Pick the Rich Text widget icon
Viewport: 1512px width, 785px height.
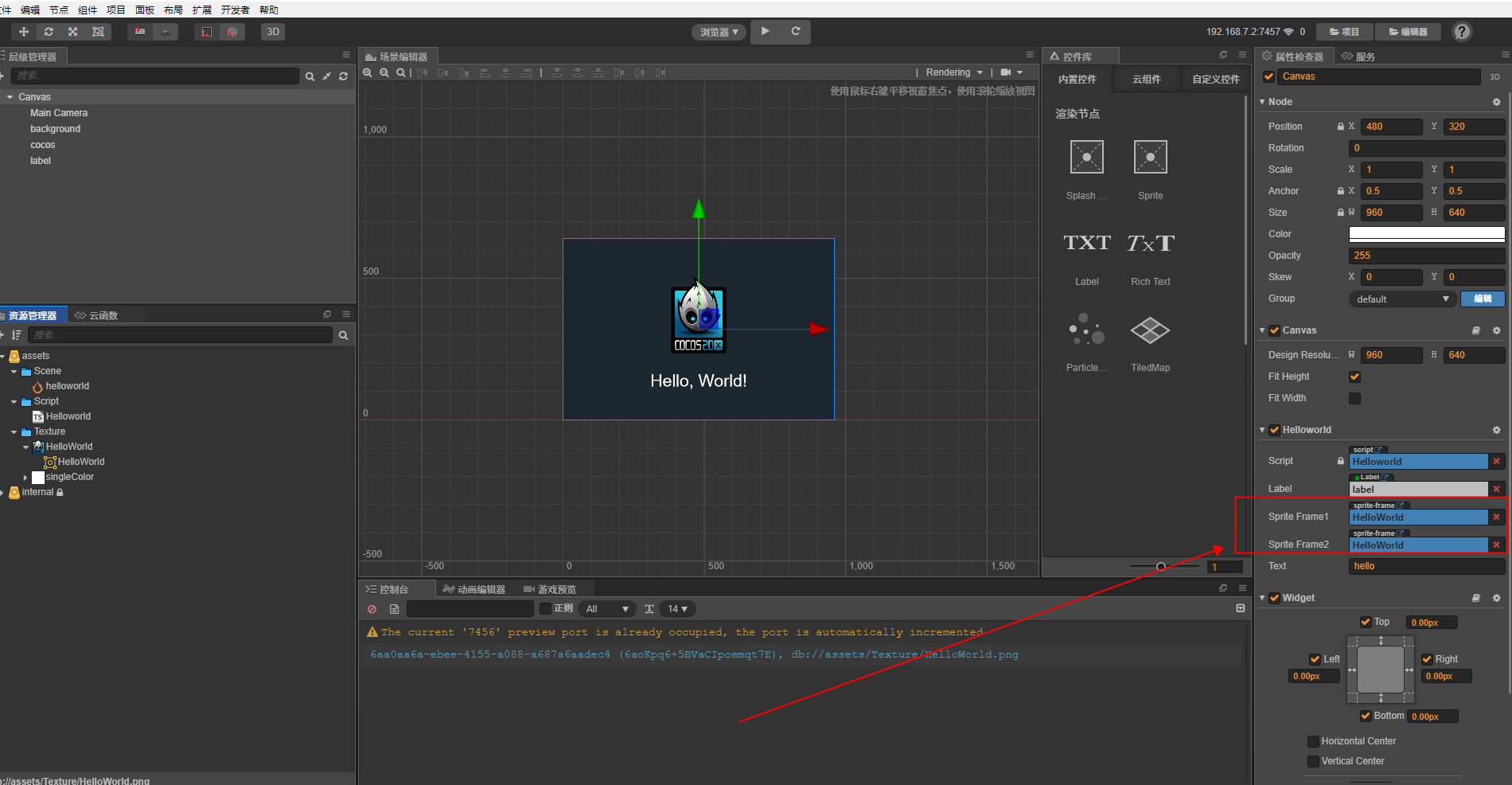pos(1151,243)
